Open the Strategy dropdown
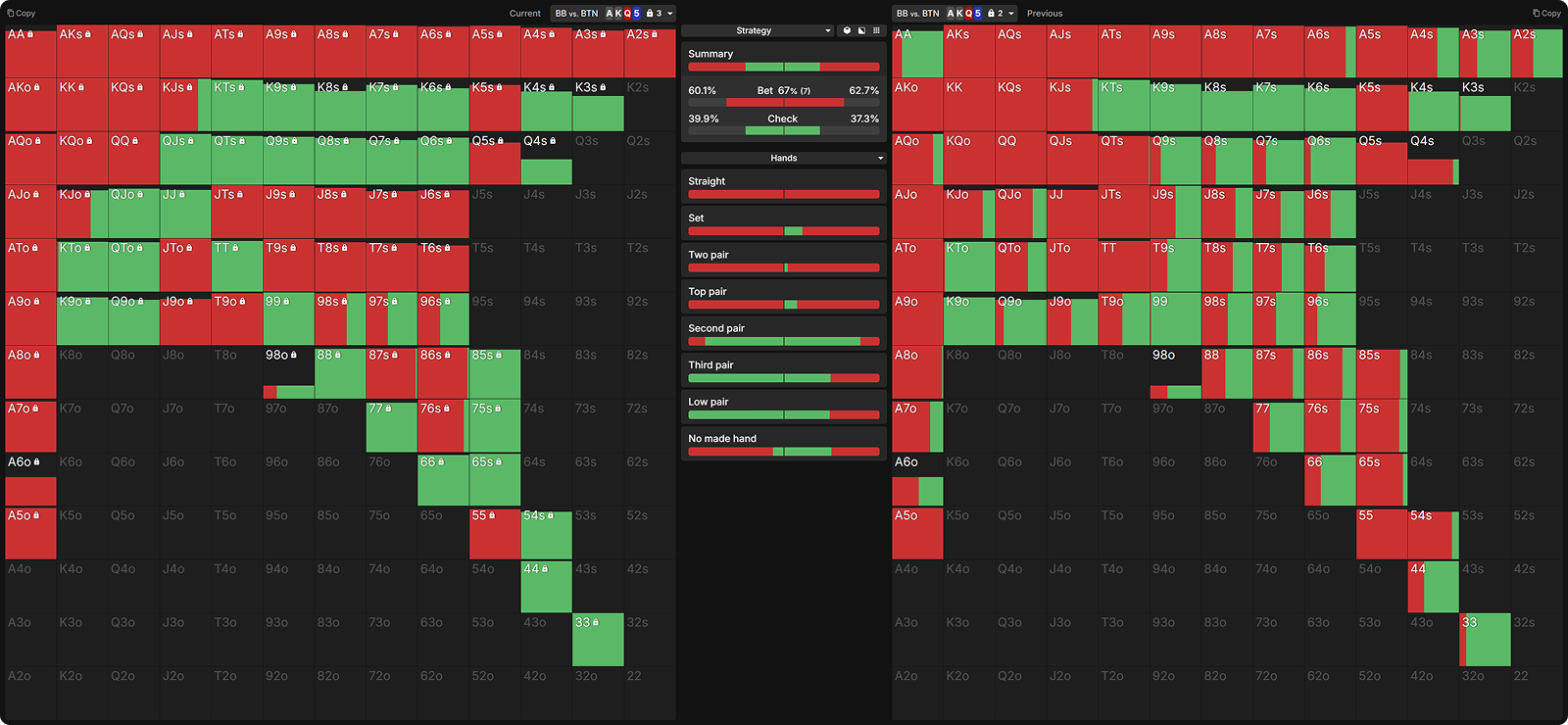Viewport: 1568px width, 725px height. pyautogui.click(x=757, y=30)
